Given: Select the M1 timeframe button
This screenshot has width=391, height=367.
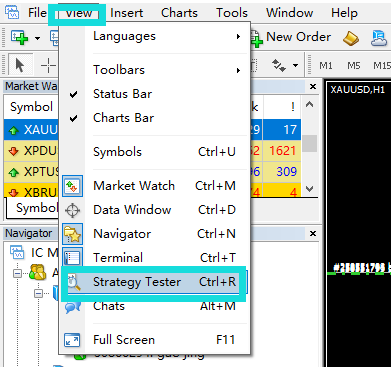Looking at the screenshot, I should 326,66.
